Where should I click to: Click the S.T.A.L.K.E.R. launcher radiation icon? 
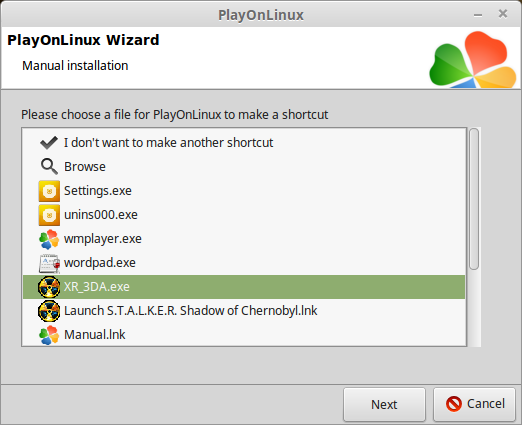[x=49, y=311]
